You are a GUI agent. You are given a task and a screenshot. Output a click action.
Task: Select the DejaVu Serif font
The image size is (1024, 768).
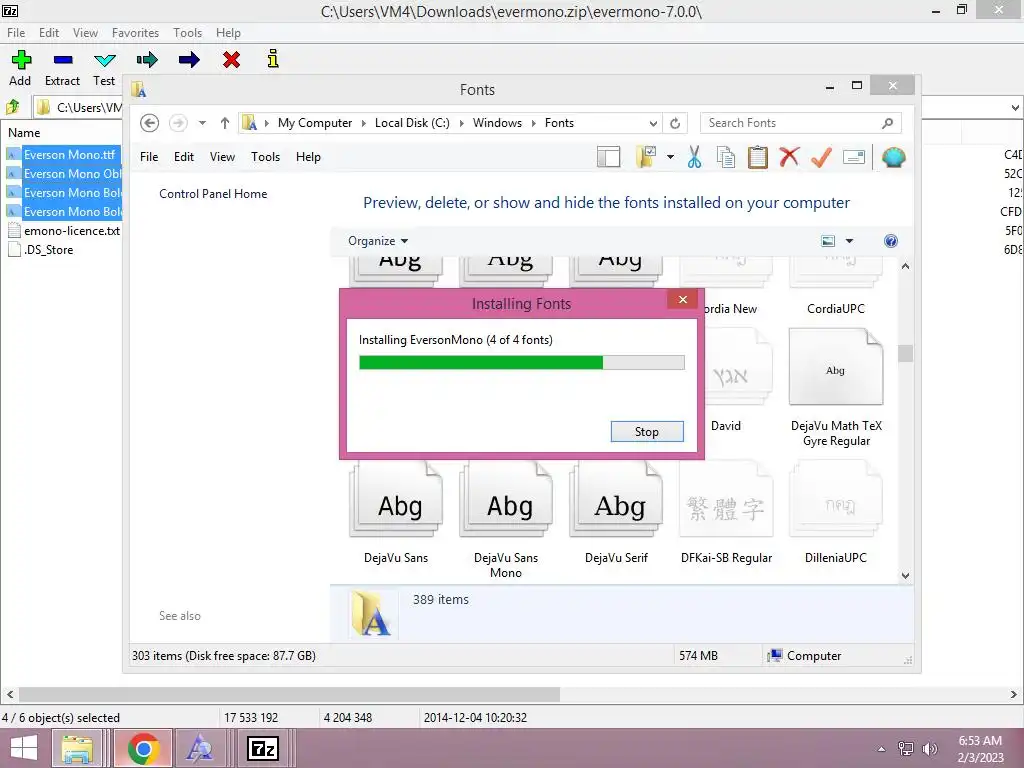pyautogui.click(x=616, y=513)
